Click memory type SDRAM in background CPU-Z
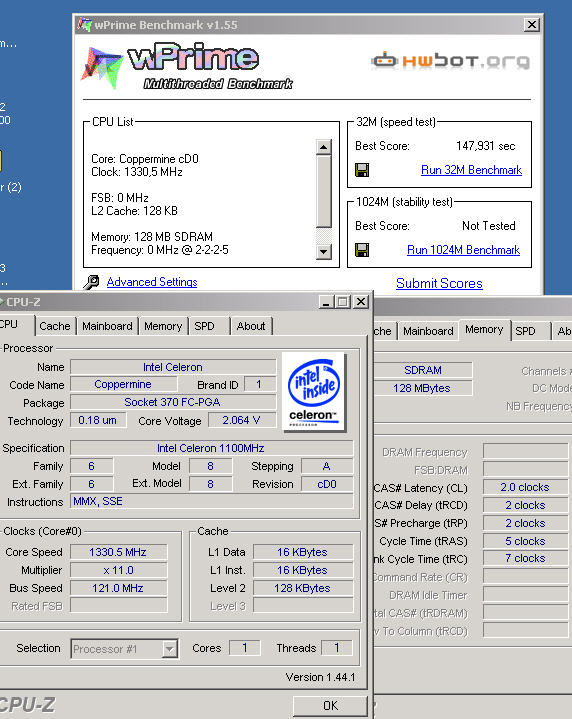The height and width of the screenshot is (719, 572). [x=423, y=370]
